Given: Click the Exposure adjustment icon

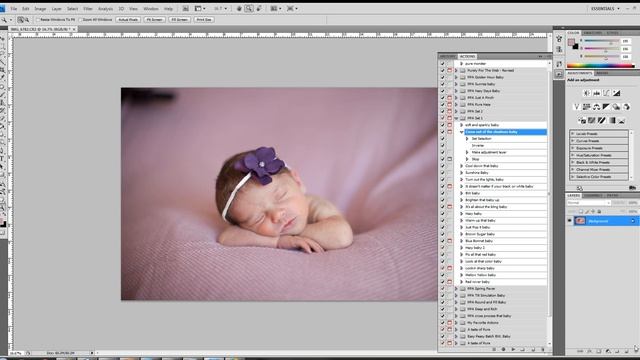Looking at the screenshot, I should pos(616,93).
